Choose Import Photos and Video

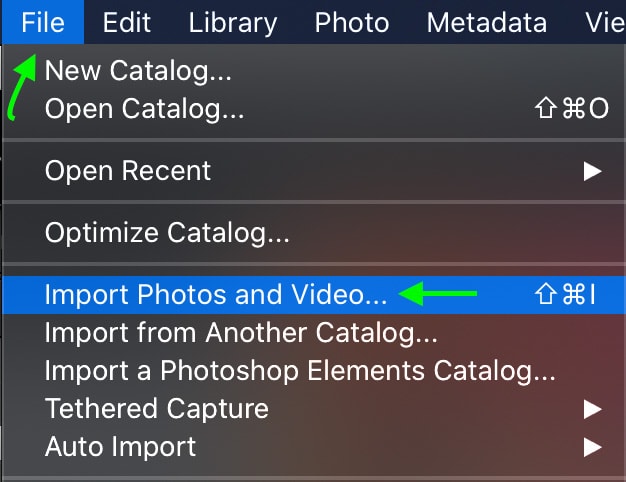coord(314,295)
